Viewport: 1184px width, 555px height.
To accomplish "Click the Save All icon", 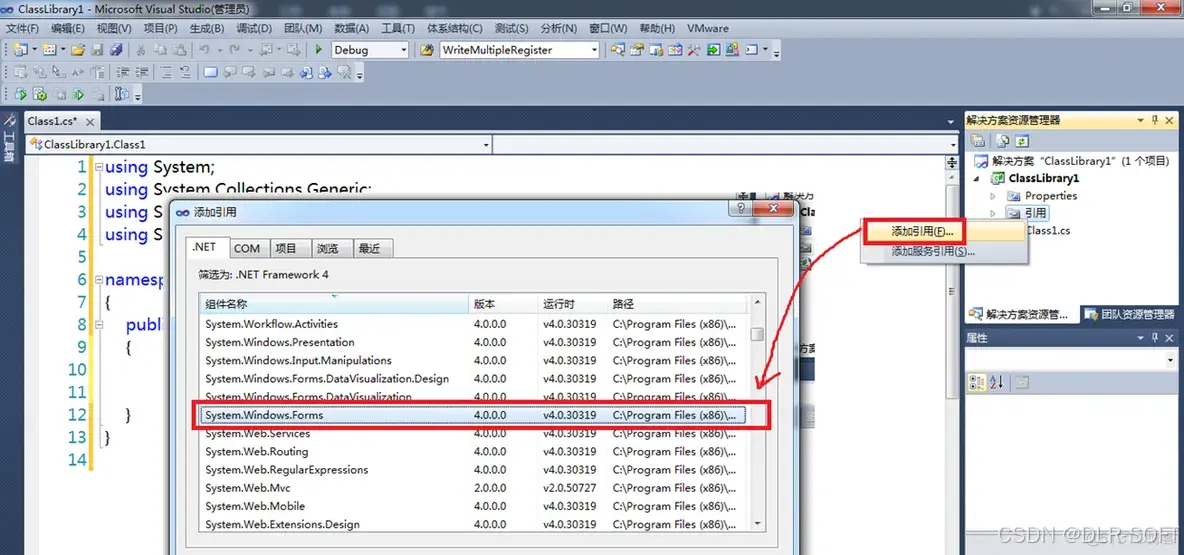I will tap(116, 50).
